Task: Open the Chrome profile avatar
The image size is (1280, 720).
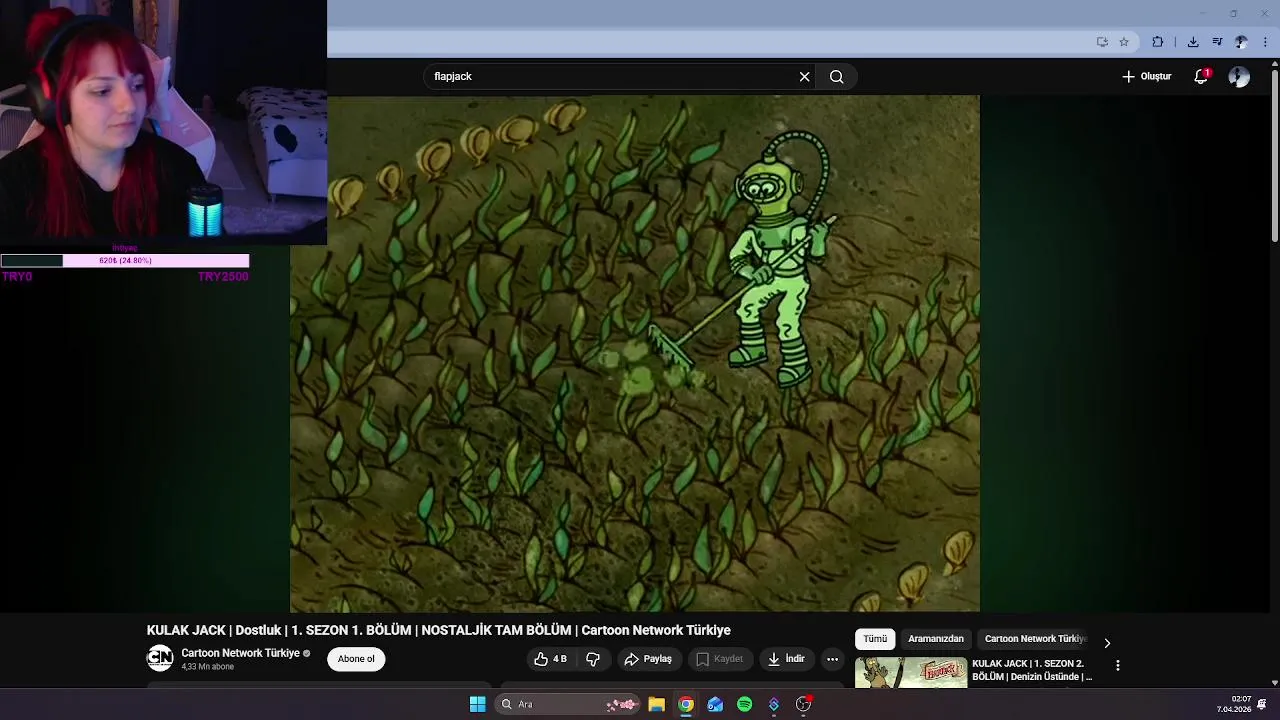Action: tap(1241, 42)
